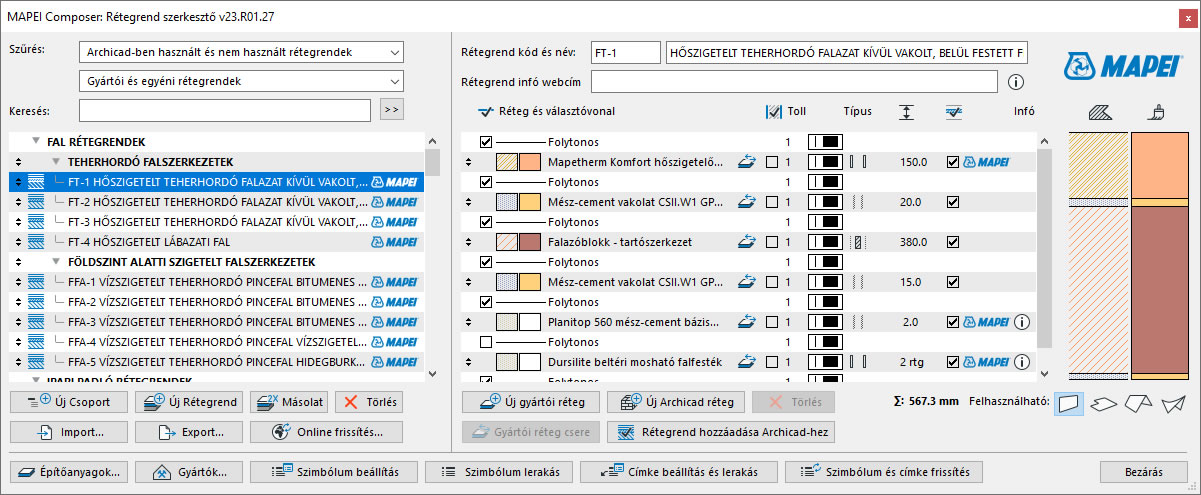The height and width of the screenshot is (495, 1201).
Task: Click the Online frissítés... button
Action: click(x=324, y=433)
